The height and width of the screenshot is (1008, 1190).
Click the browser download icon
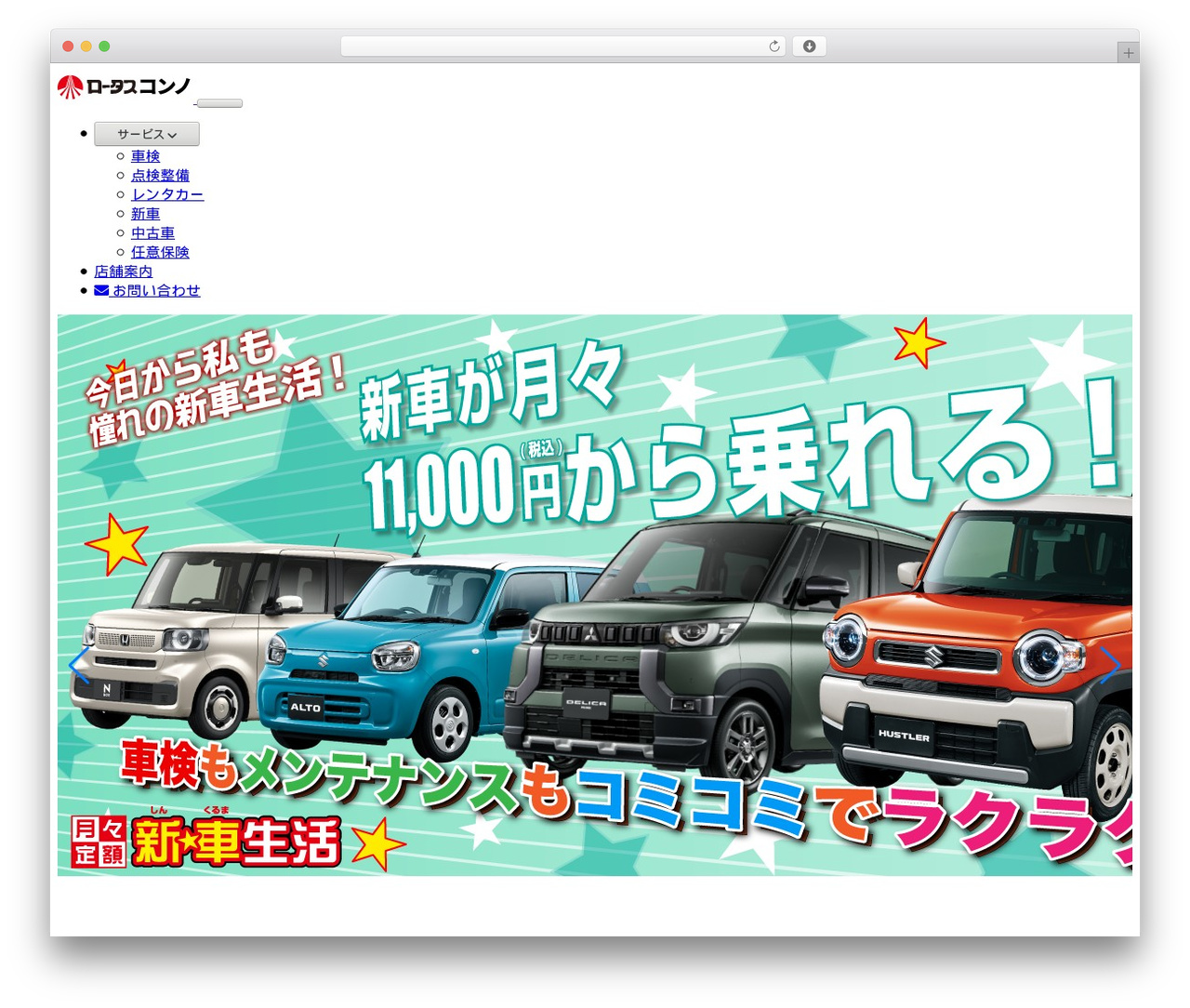pyautogui.click(x=810, y=46)
